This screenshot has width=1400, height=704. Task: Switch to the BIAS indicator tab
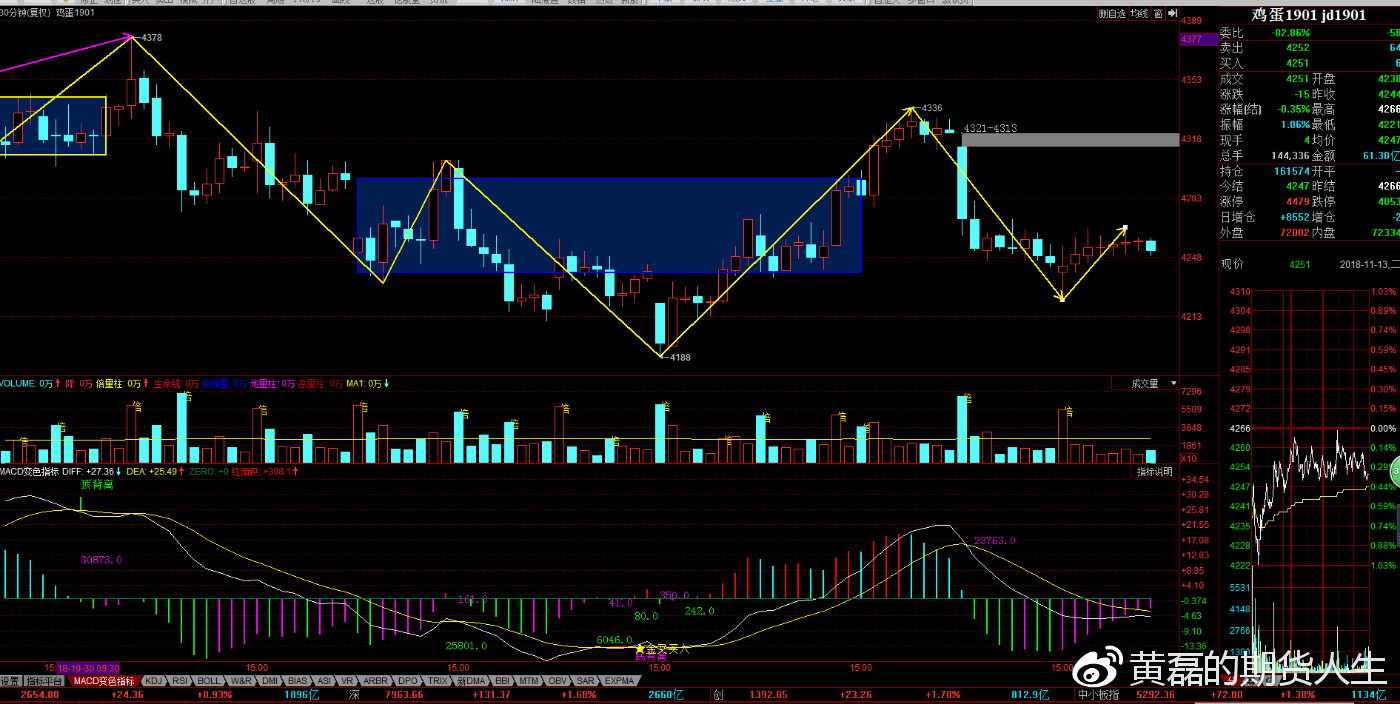coord(298,681)
